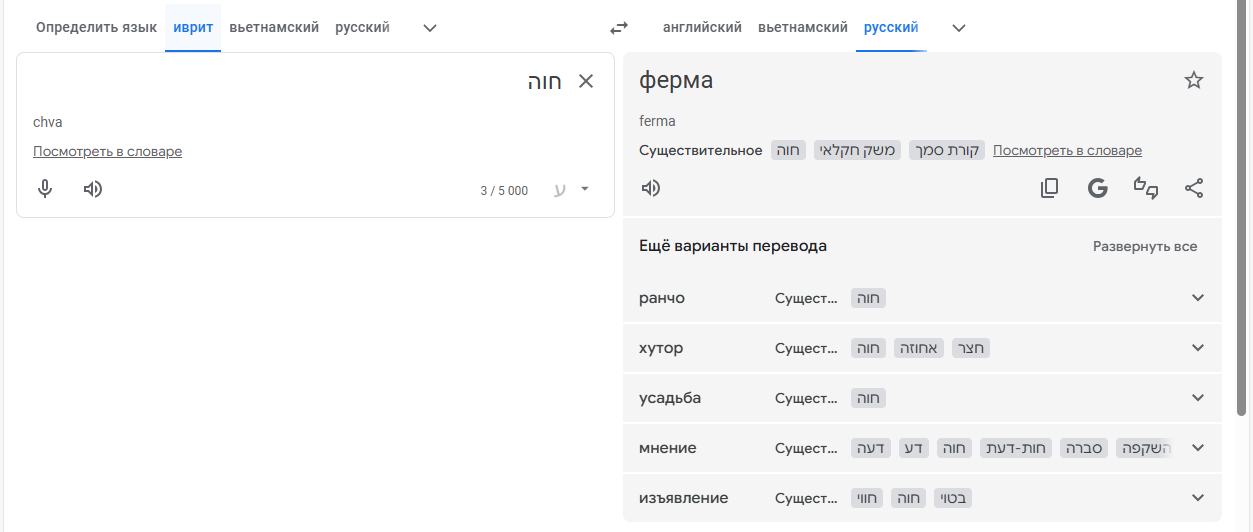Image resolution: width=1253 pixels, height=532 pixels.
Task: Select Определить язык source tab
Action: tap(94, 28)
